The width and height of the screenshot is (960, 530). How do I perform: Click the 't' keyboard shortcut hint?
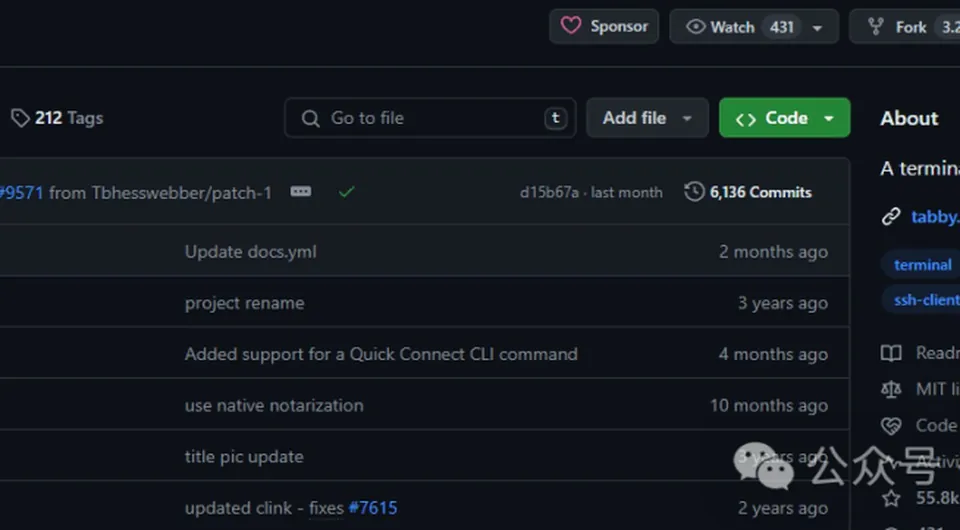click(x=555, y=118)
